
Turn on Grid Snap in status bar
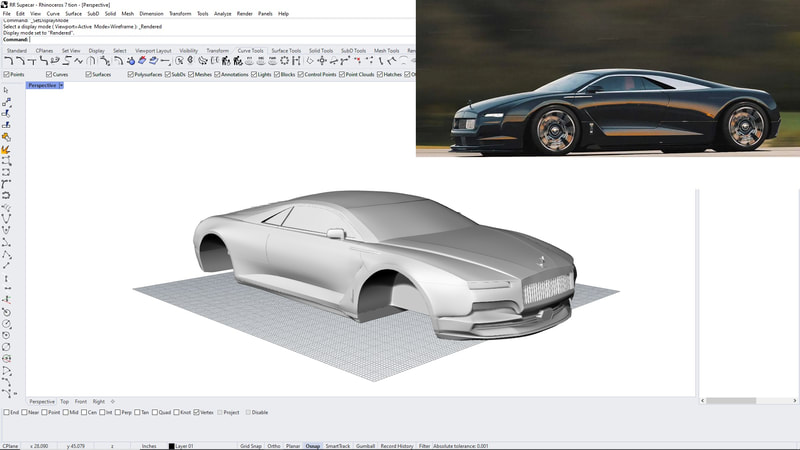pos(251,446)
